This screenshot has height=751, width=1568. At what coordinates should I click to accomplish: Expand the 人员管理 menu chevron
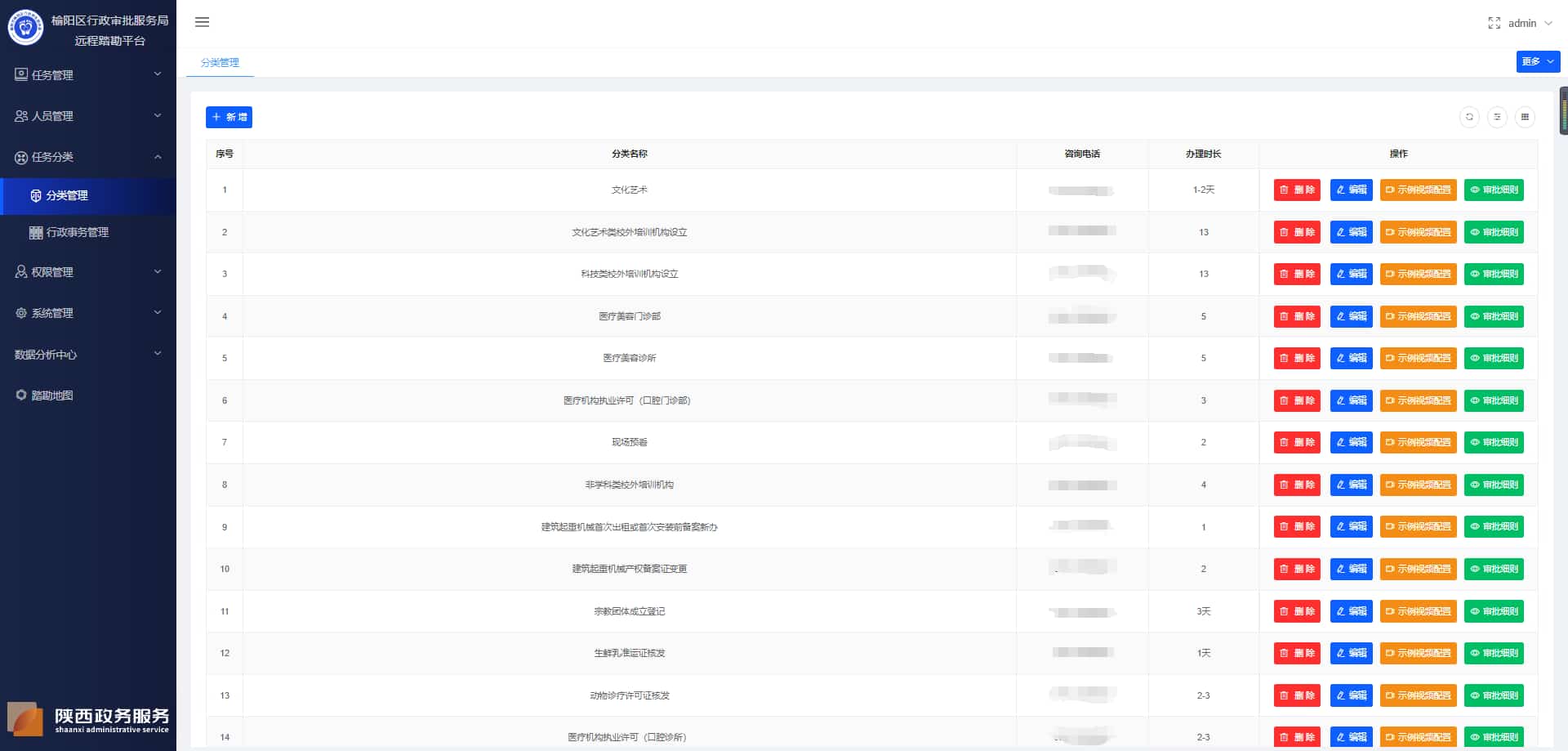(158, 115)
